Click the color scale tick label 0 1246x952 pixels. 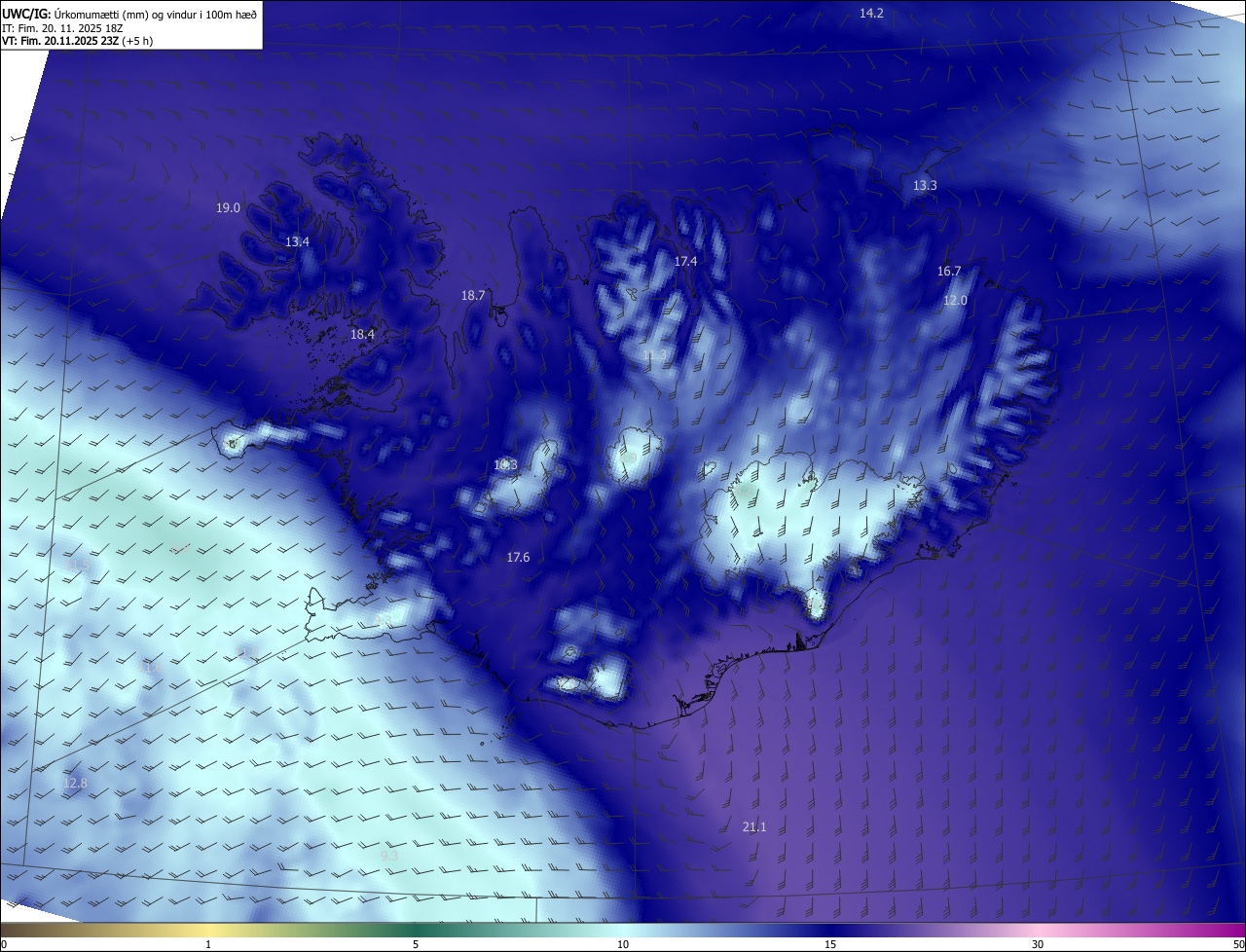click(x=4, y=944)
